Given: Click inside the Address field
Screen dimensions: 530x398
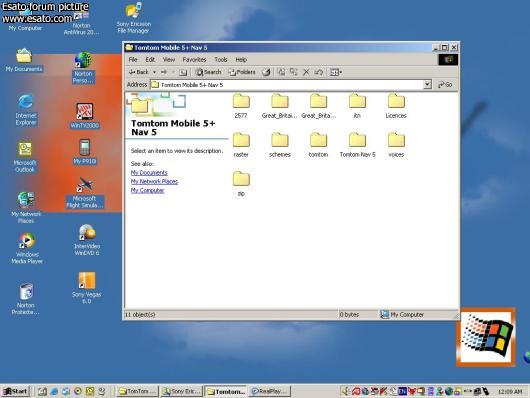Looking at the screenshot, I should point(287,85).
